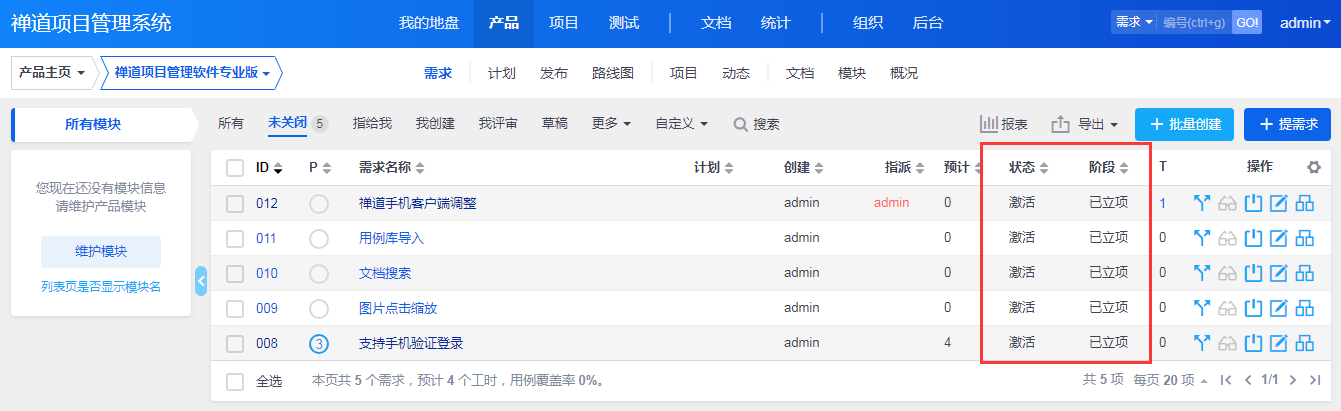Image resolution: width=1341 pixels, height=411 pixels.
Task: Open the 报表 report link
Action: [1003, 124]
